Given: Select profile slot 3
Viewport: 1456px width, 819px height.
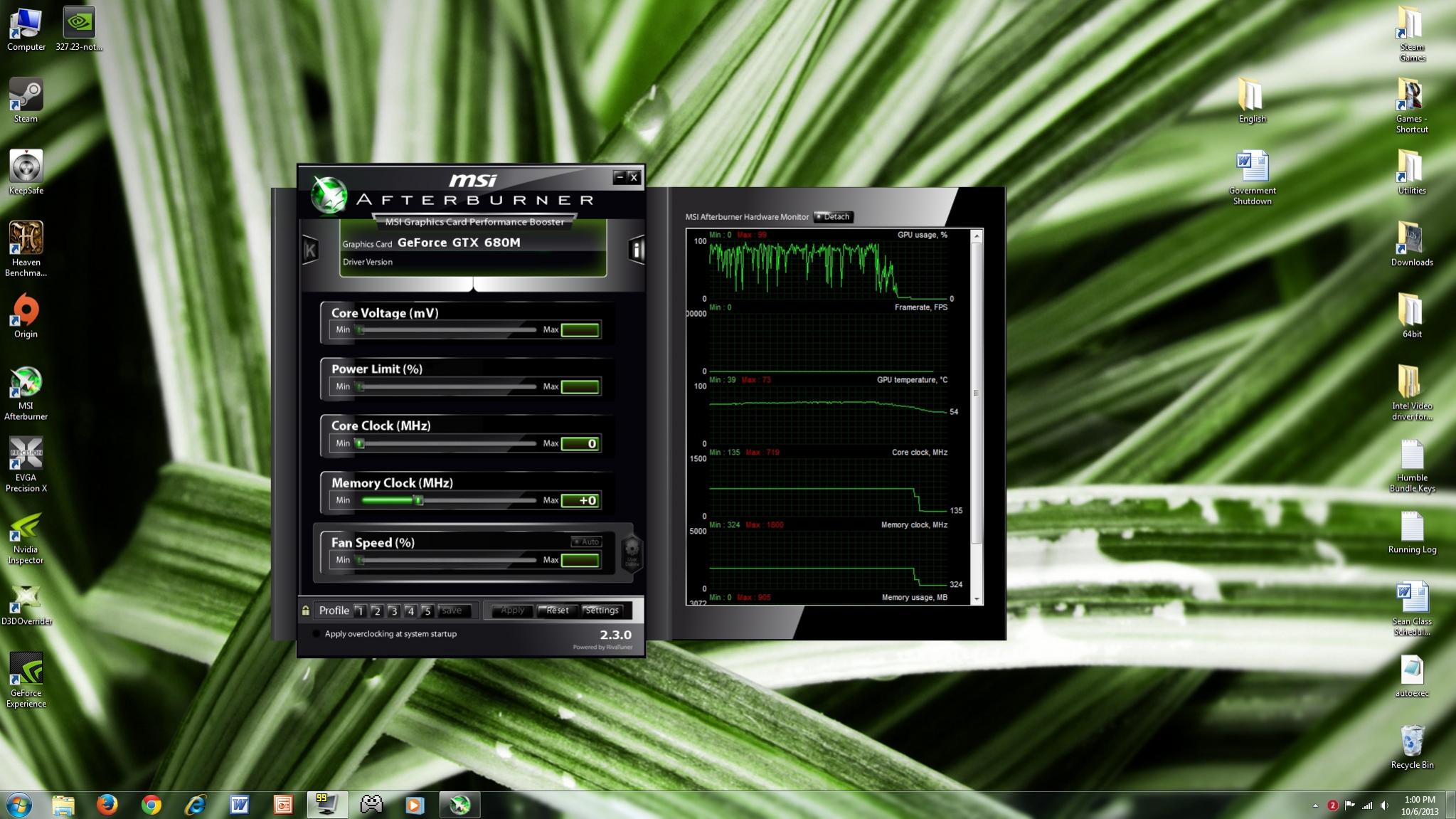Looking at the screenshot, I should tap(393, 611).
